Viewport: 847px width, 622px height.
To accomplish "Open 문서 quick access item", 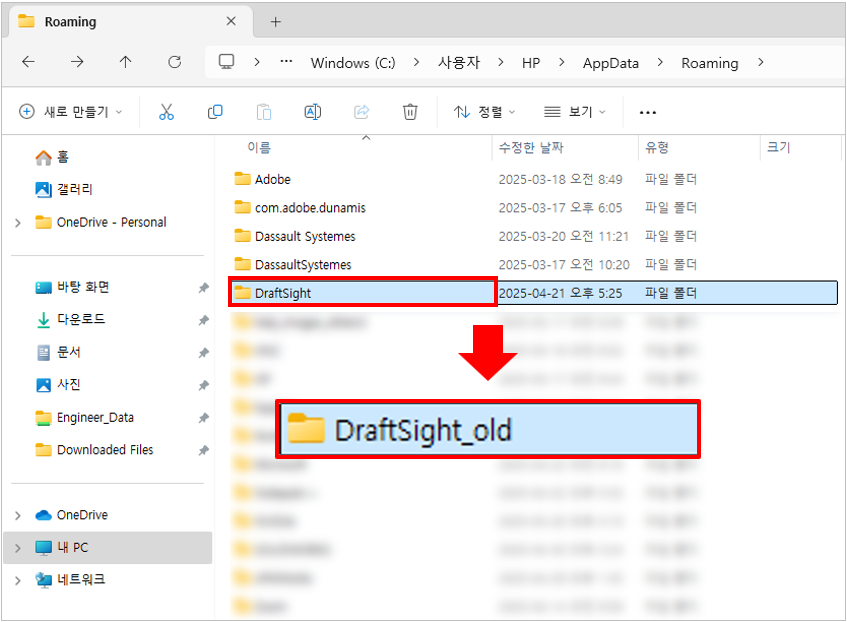I will click(58, 352).
